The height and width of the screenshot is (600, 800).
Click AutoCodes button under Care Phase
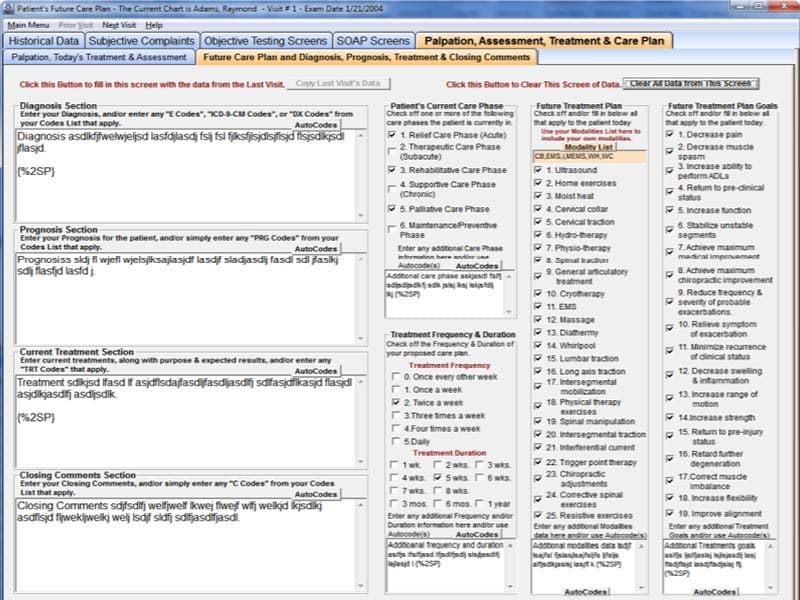477,266
